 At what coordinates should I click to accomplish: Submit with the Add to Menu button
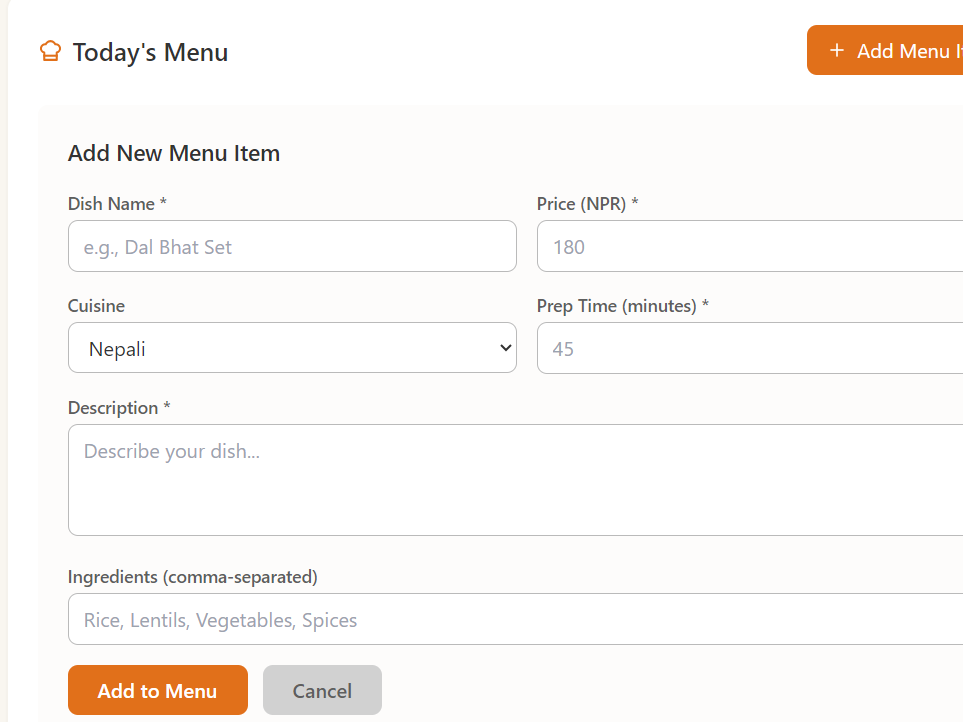point(157,690)
